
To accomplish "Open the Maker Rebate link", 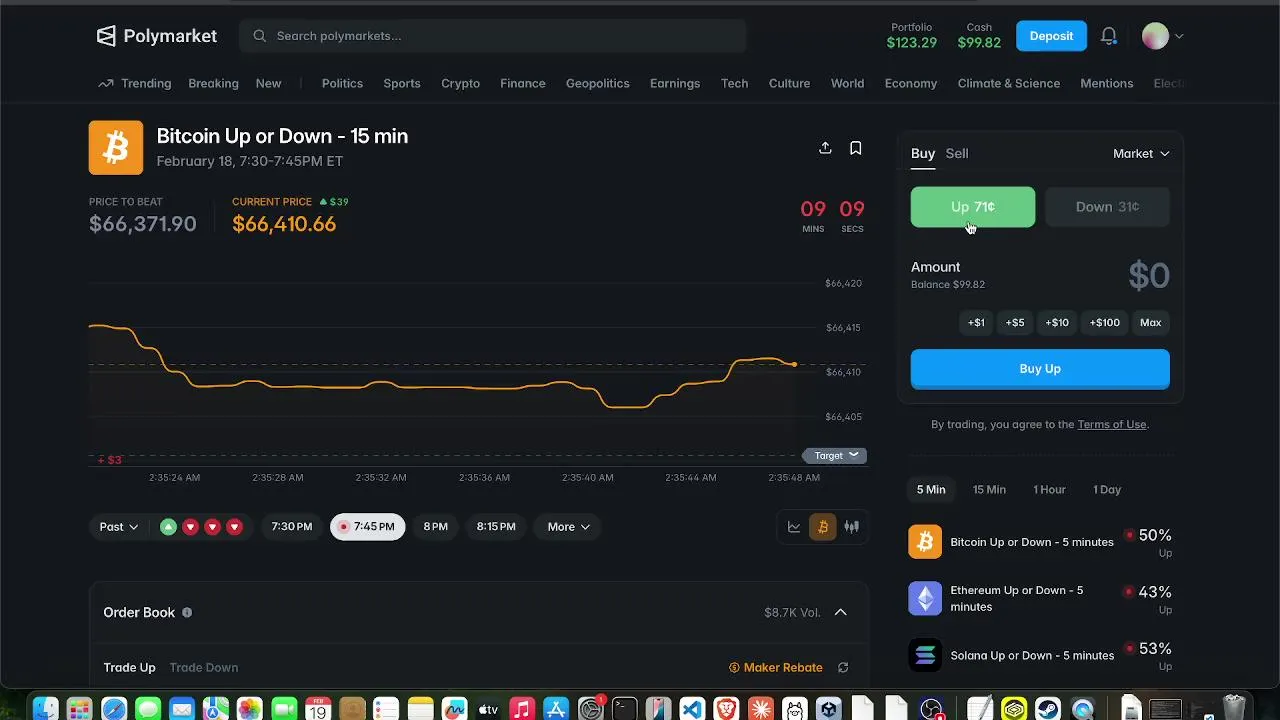I will [776, 667].
